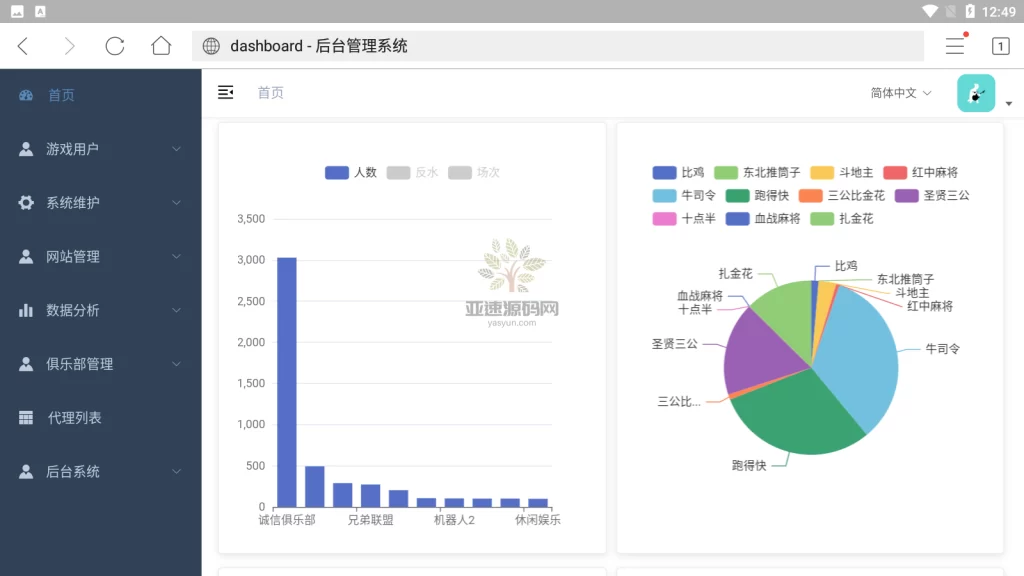
Task: Click the 俱乐部管理 user icon
Action: click(24, 363)
